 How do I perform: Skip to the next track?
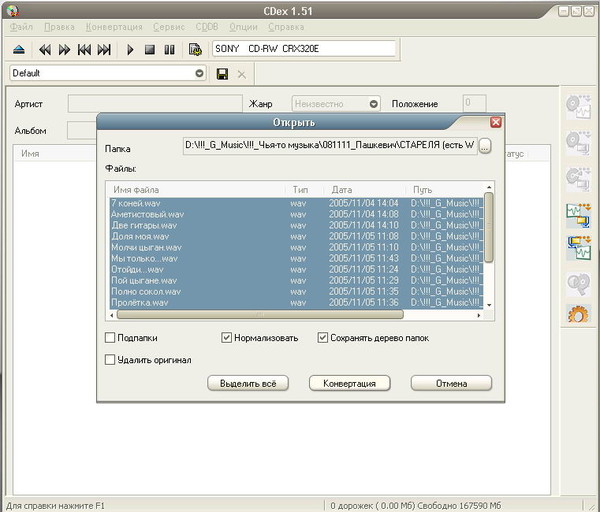point(104,49)
